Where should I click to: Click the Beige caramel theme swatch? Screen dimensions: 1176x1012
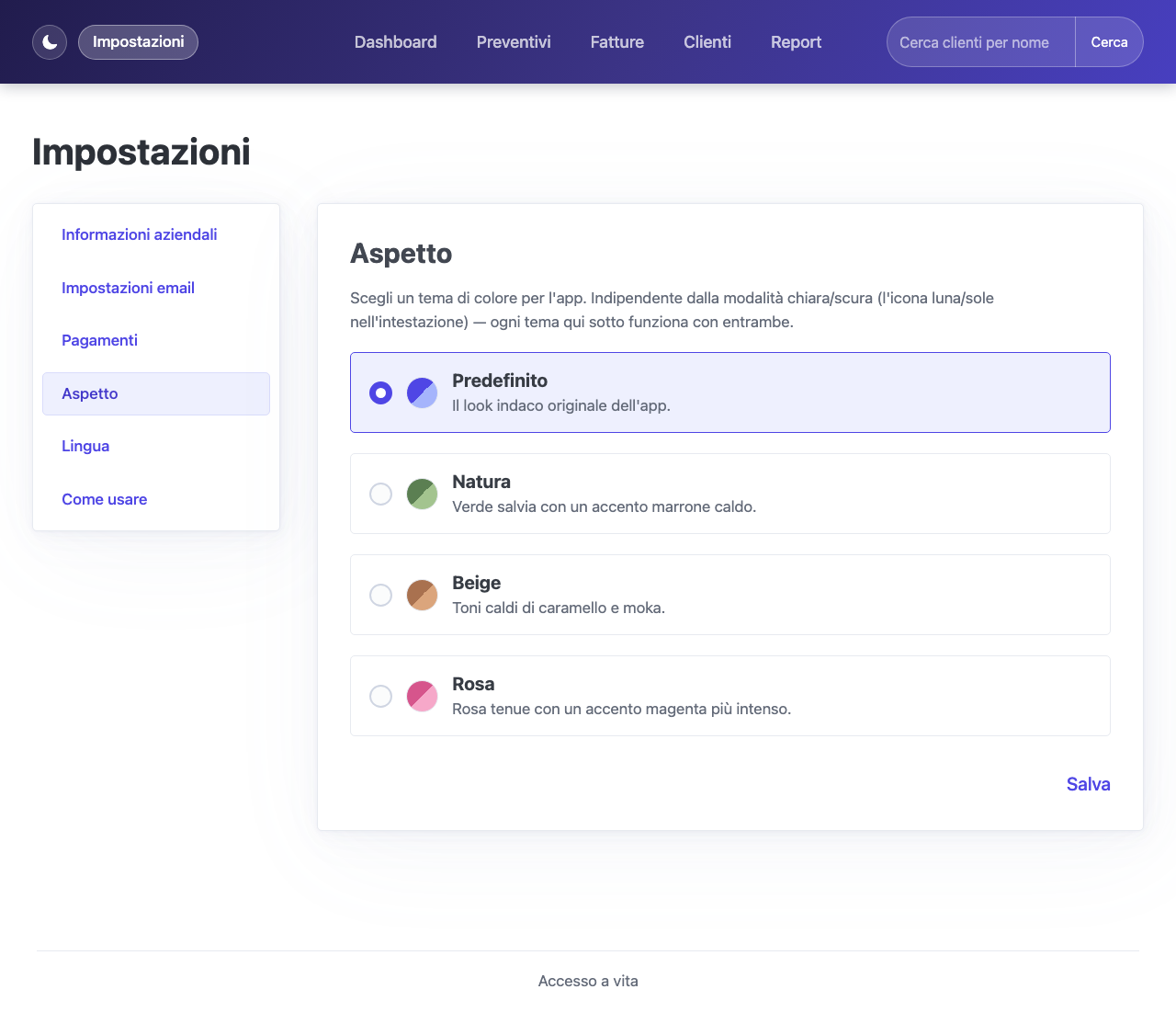pos(422,595)
